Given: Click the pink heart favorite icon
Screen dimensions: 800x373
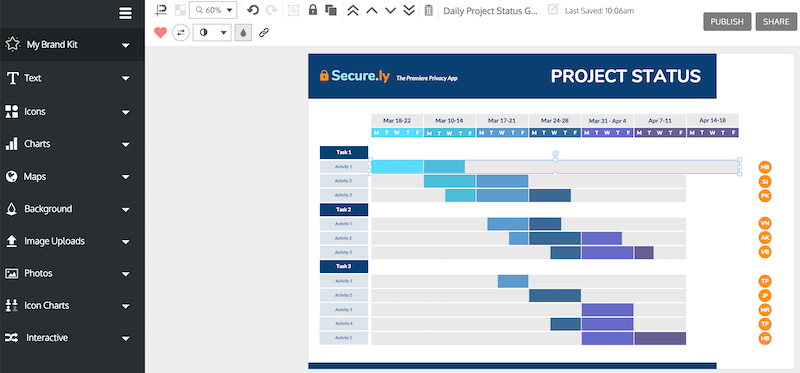Looking at the screenshot, I should point(161,33).
